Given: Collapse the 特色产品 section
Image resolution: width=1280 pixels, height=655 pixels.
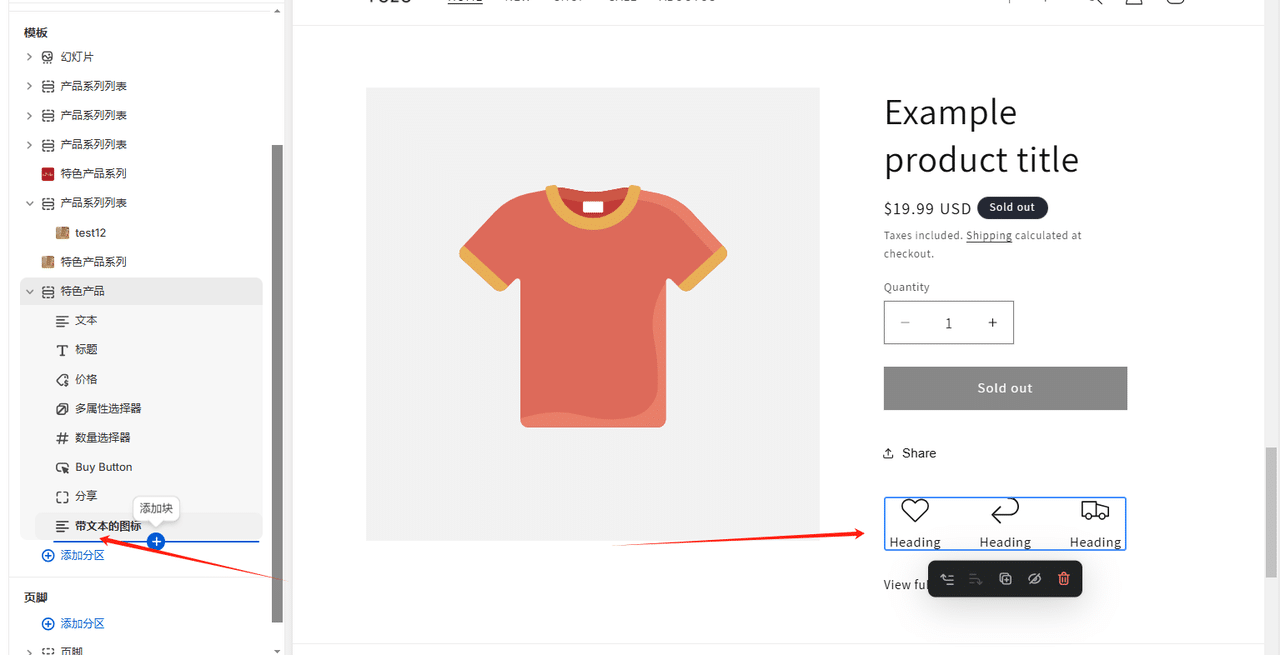Looking at the screenshot, I should coord(30,291).
